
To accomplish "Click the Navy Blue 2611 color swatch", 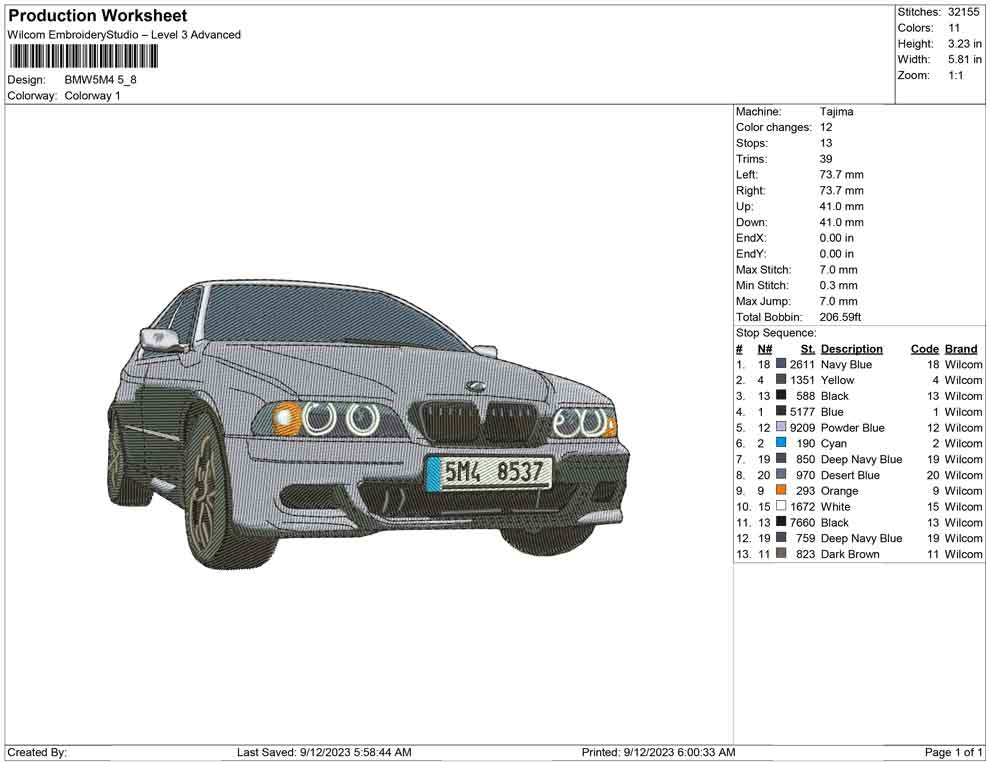I will [781, 364].
